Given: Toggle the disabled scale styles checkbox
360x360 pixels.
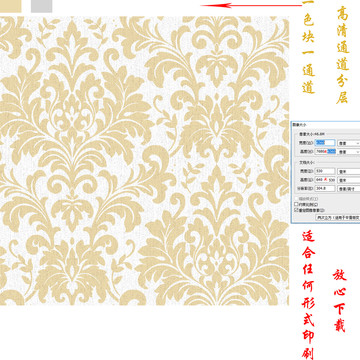Looking at the screenshot, I should coord(296,199).
